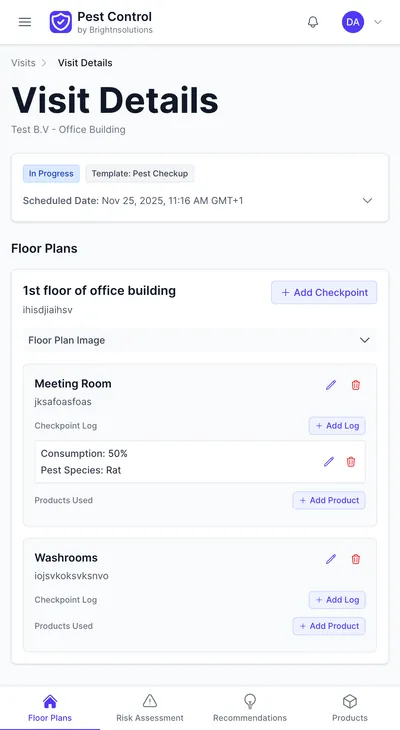The width and height of the screenshot is (400, 730).
Task: Select the Floor Plans bottom tab
Action: click(50, 708)
